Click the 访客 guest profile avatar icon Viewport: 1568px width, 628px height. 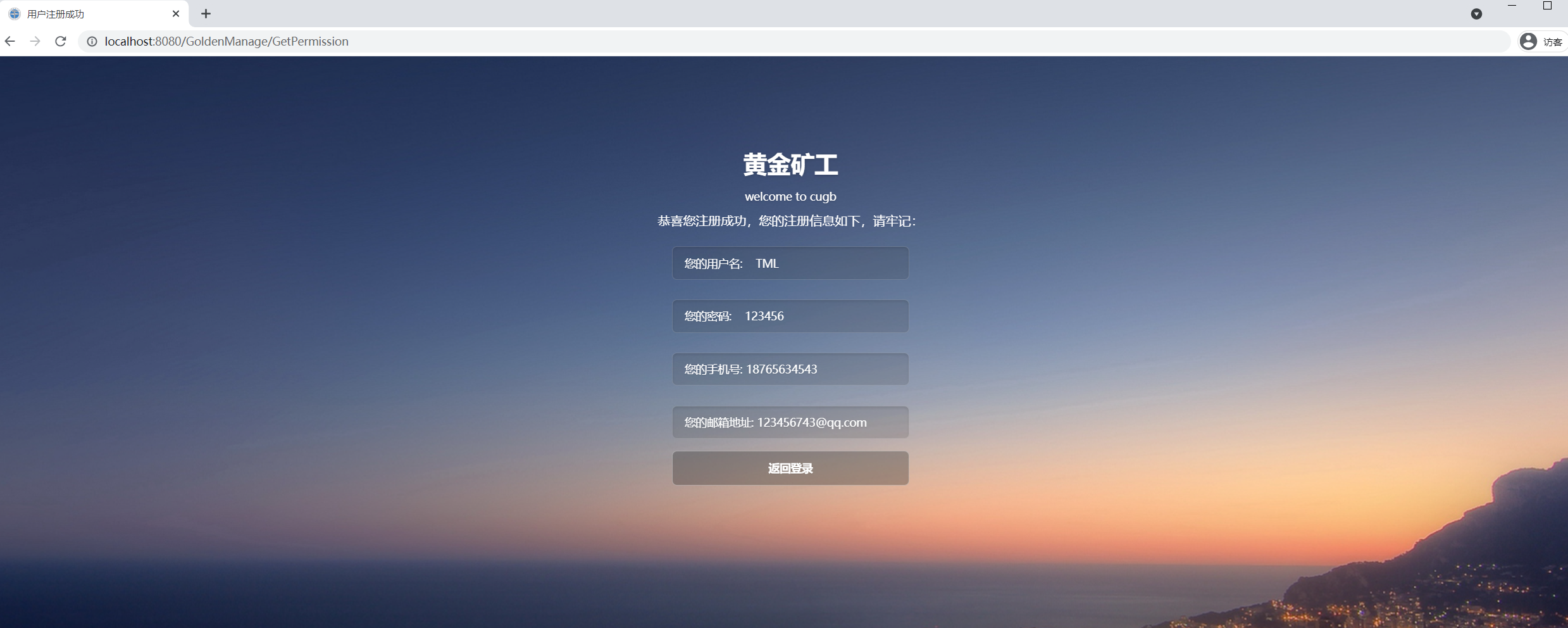click(1529, 41)
